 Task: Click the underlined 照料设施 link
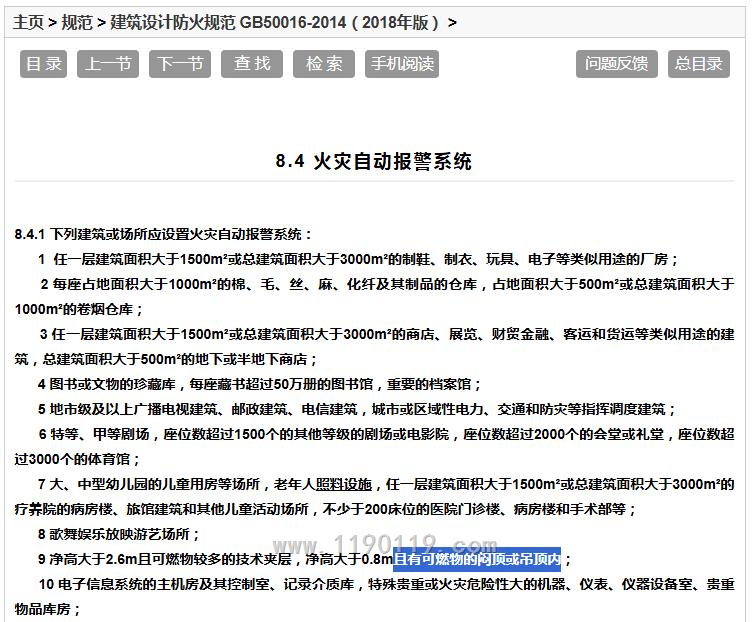[344, 484]
